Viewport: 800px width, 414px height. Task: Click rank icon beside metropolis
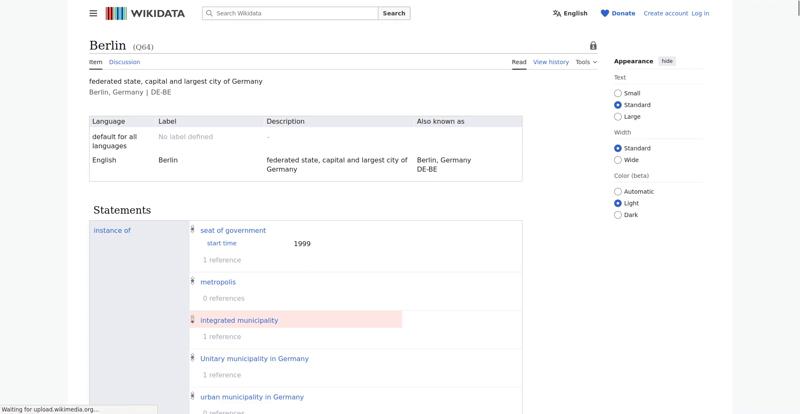coord(192,281)
